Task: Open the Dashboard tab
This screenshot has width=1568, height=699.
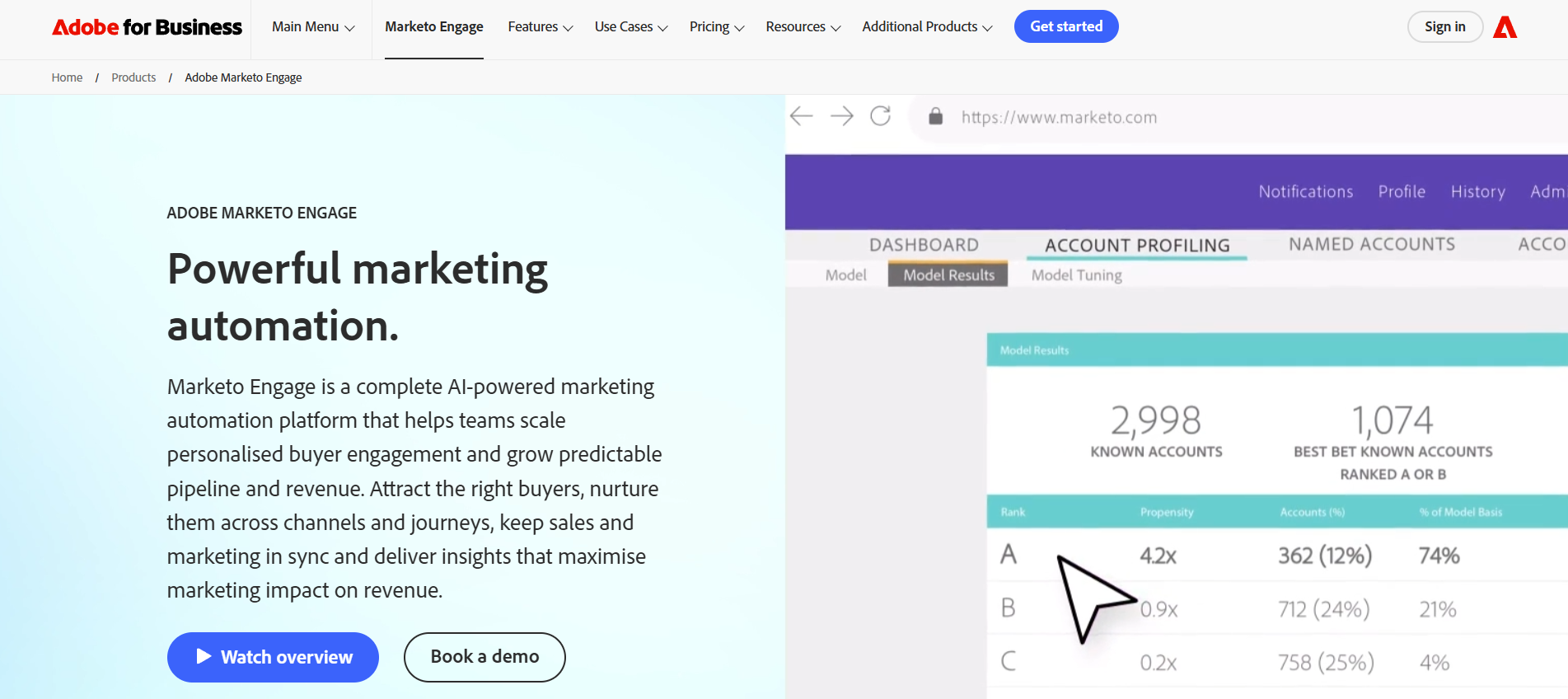Action: (x=924, y=245)
